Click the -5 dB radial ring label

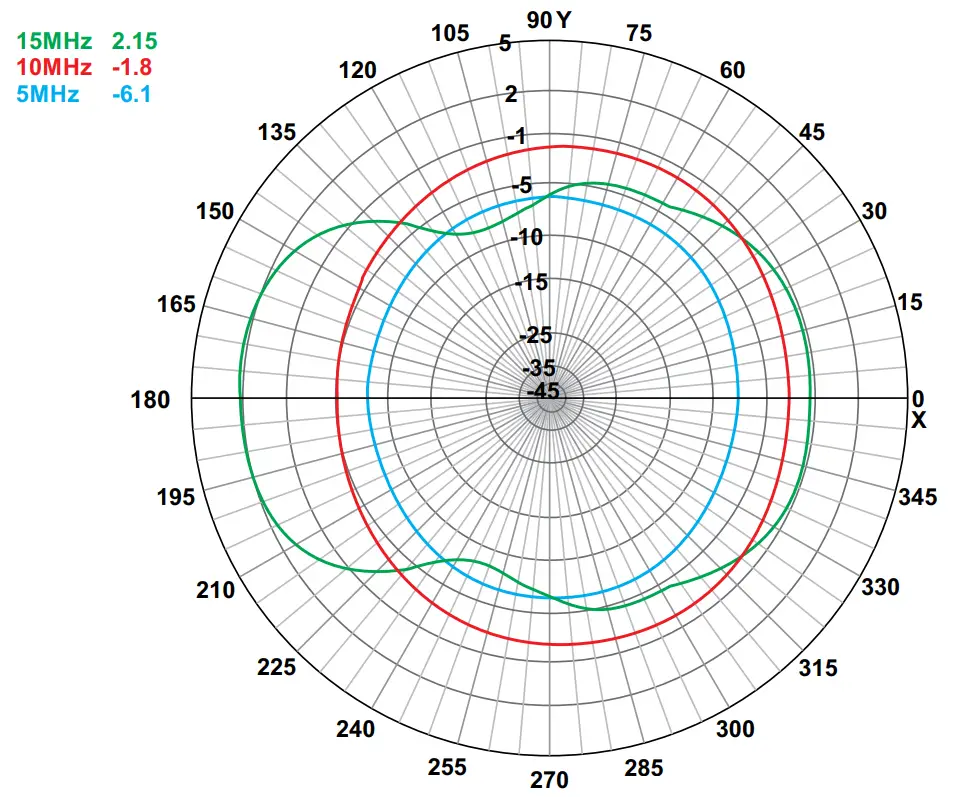523,185
